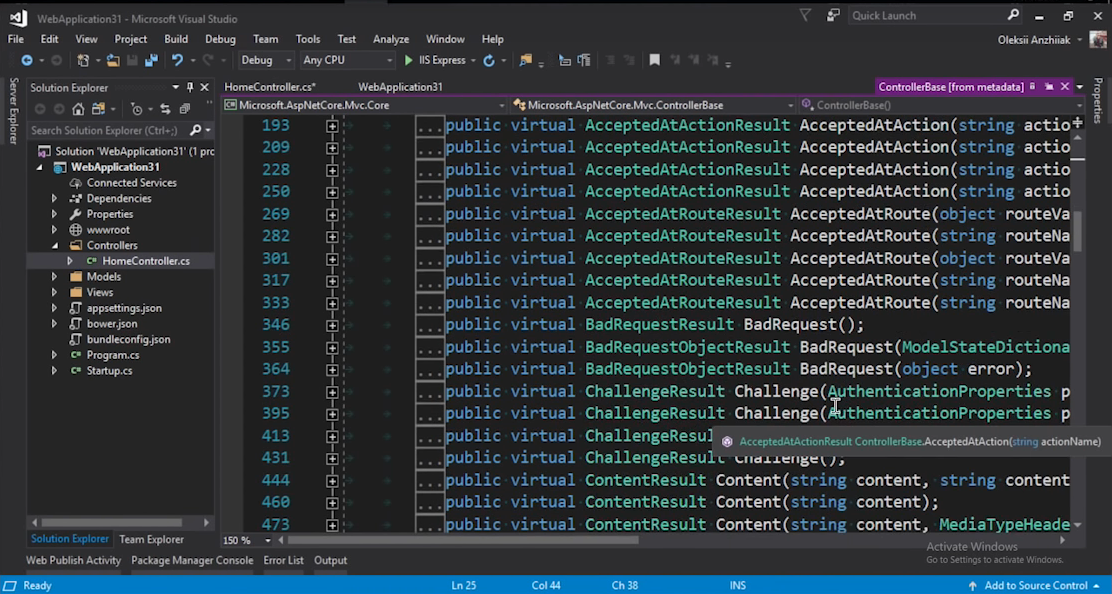The width and height of the screenshot is (1112, 594).
Task: Click the feedback icon beside Quick Launch
Action: pyautogui.click(x=833, y=15)
